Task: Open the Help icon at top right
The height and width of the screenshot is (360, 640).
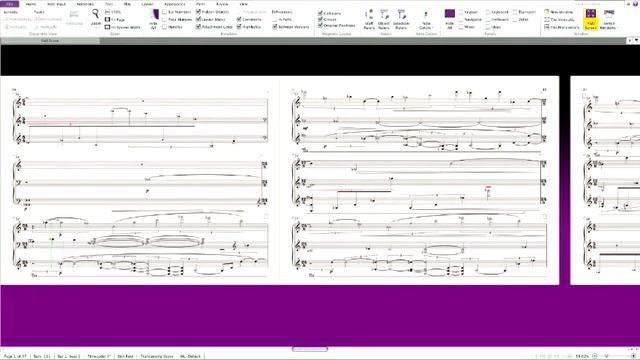Action: 635,4
